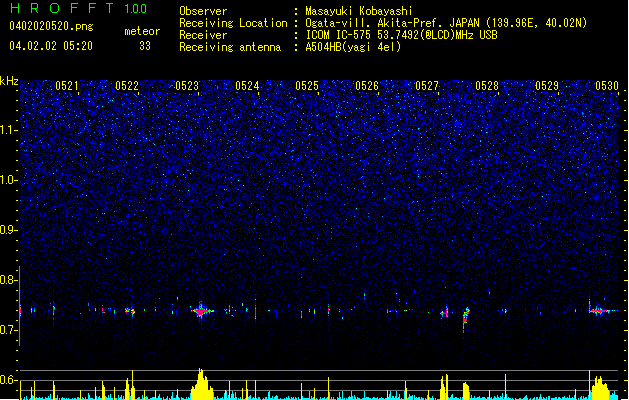
Task: Click the Observer label
Action: pos(203,11)
